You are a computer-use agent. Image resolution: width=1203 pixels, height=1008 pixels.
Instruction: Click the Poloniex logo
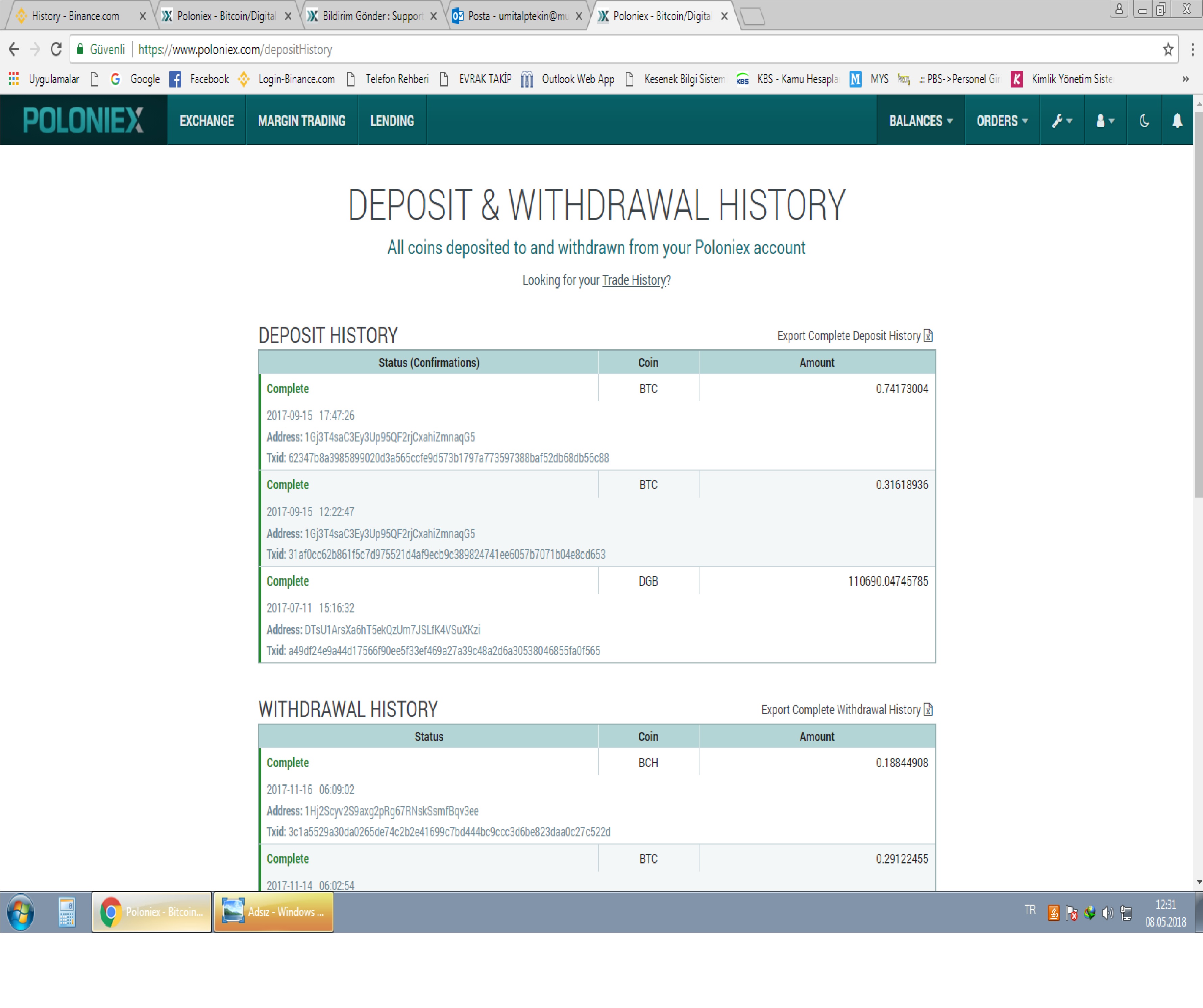coord(83,120)
